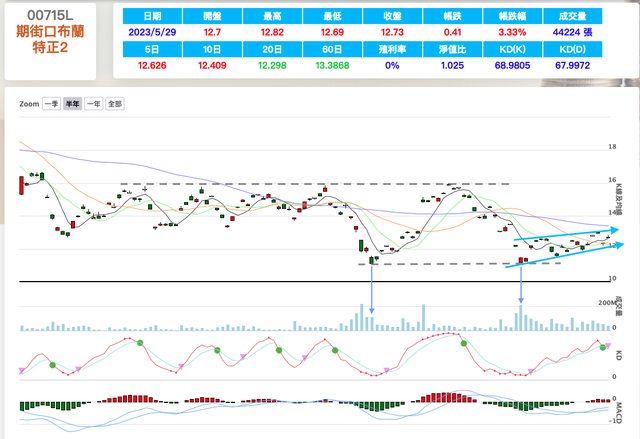Screen dimensions: 640x439
Task: Click the 18 price axis label
Action: (x=612, y=147)
